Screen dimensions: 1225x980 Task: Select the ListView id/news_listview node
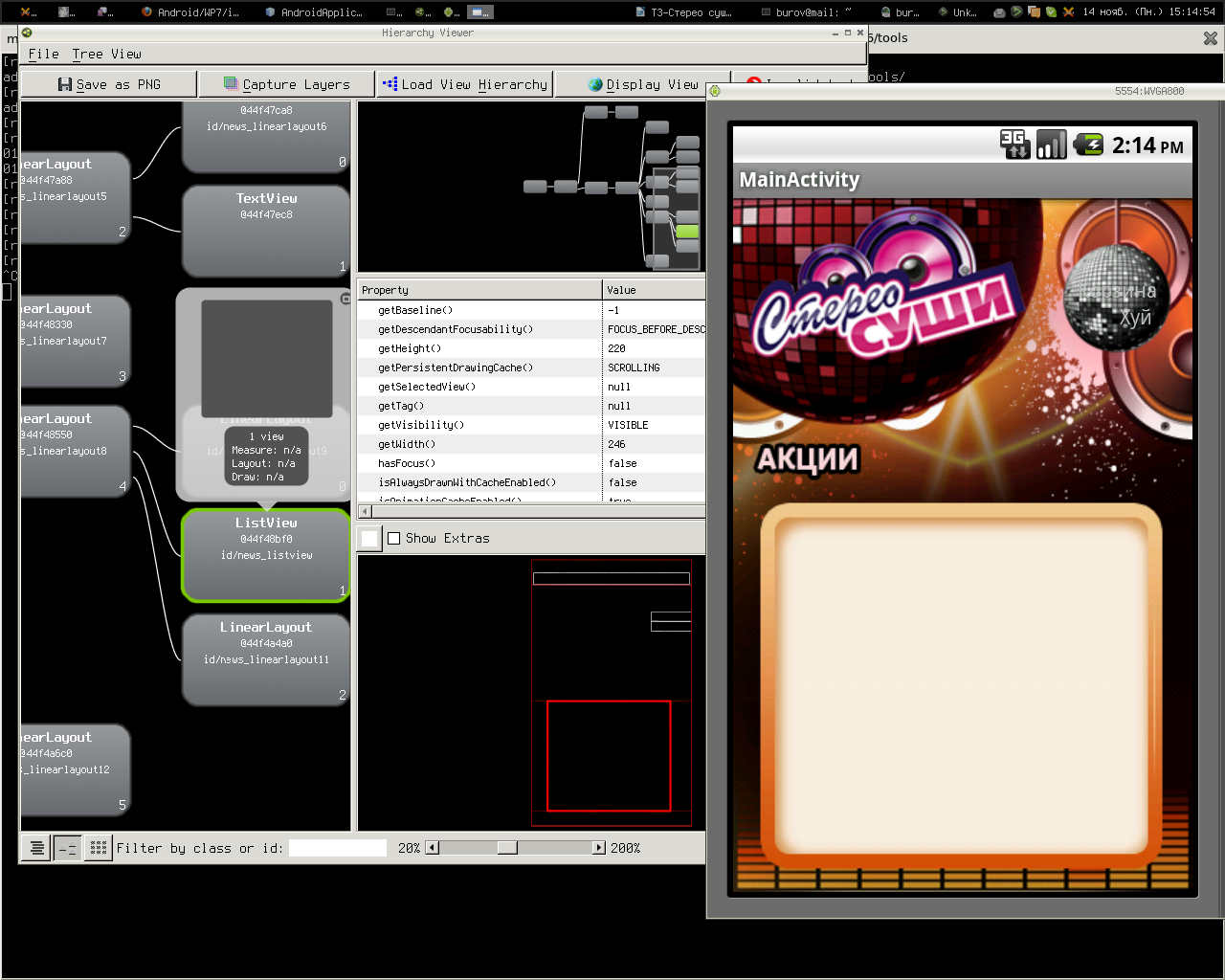pyautogui.click(x=266, y=555)
